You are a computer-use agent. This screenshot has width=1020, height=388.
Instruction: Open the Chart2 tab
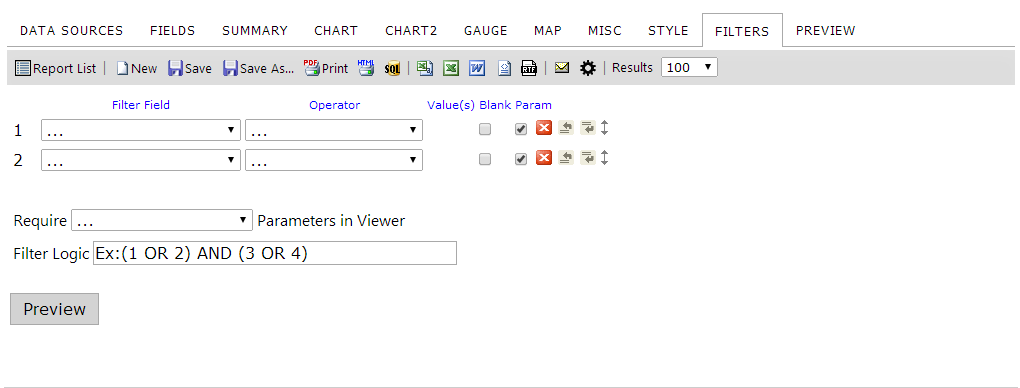coord(411,31)
